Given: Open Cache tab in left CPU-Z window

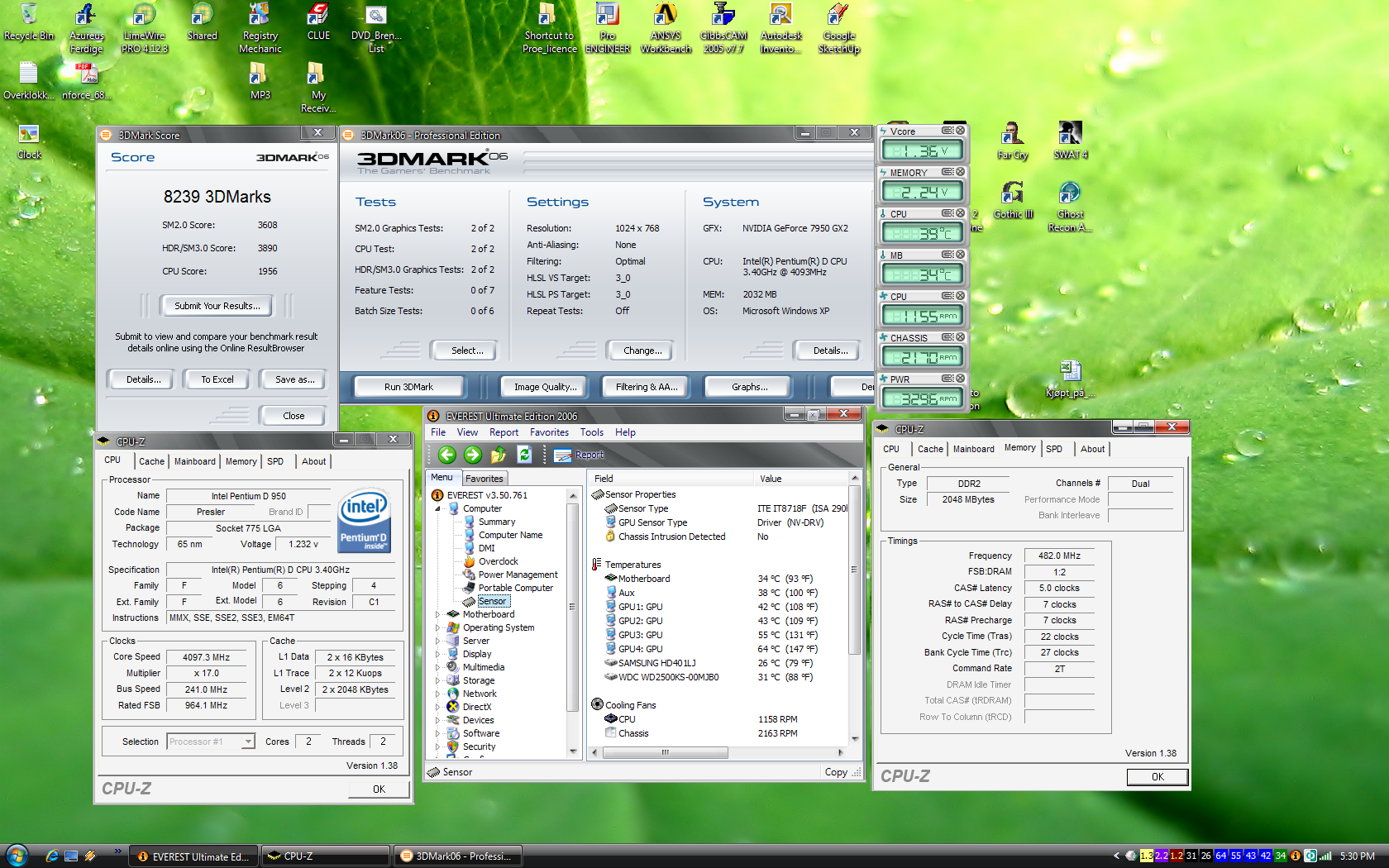Looking at the screenshot, I should click(151, 461).
